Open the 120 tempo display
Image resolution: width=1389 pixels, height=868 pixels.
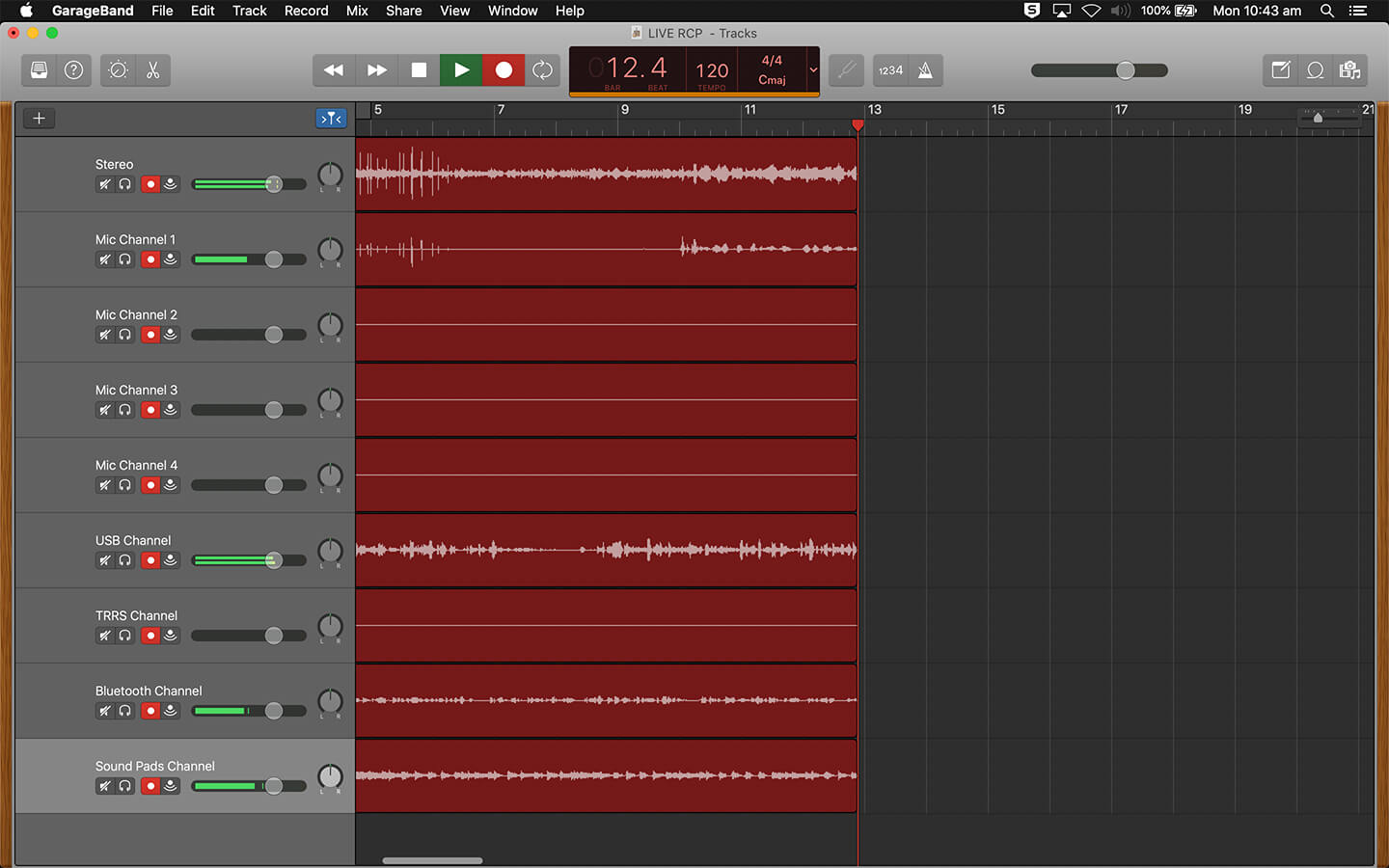[712, 70]
